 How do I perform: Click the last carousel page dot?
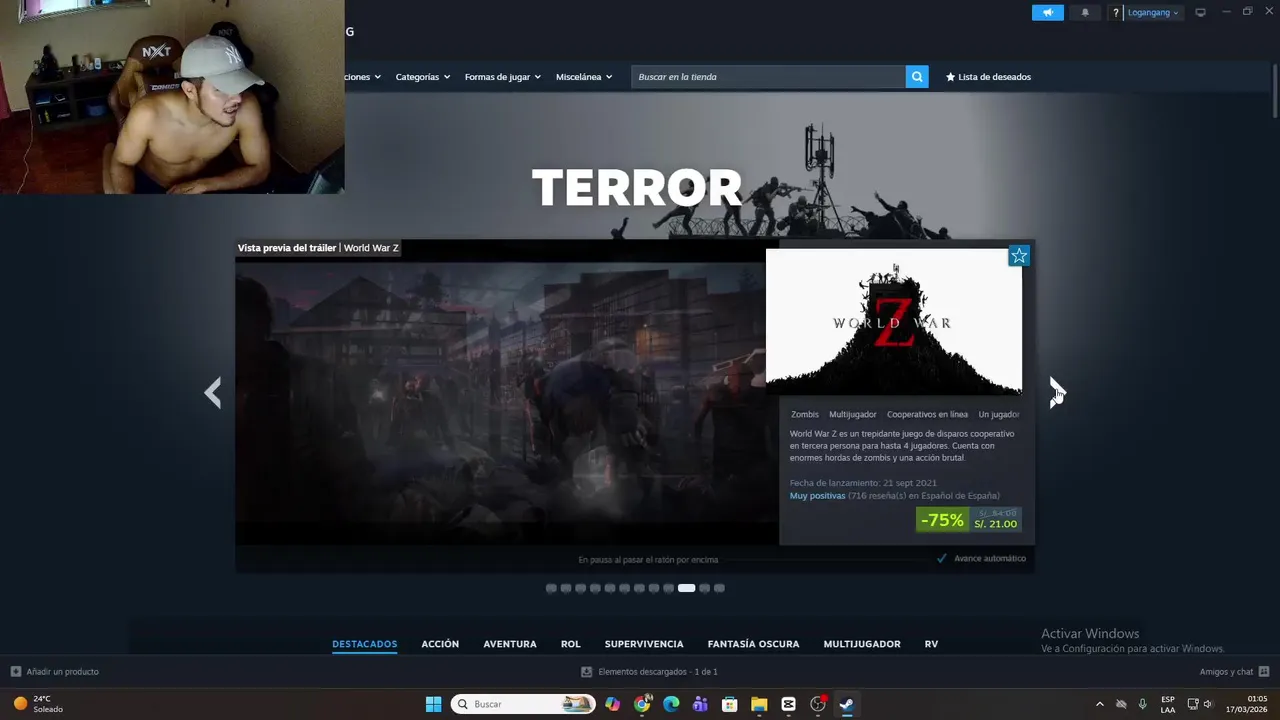pyautogui.click(x=719, y=588)
